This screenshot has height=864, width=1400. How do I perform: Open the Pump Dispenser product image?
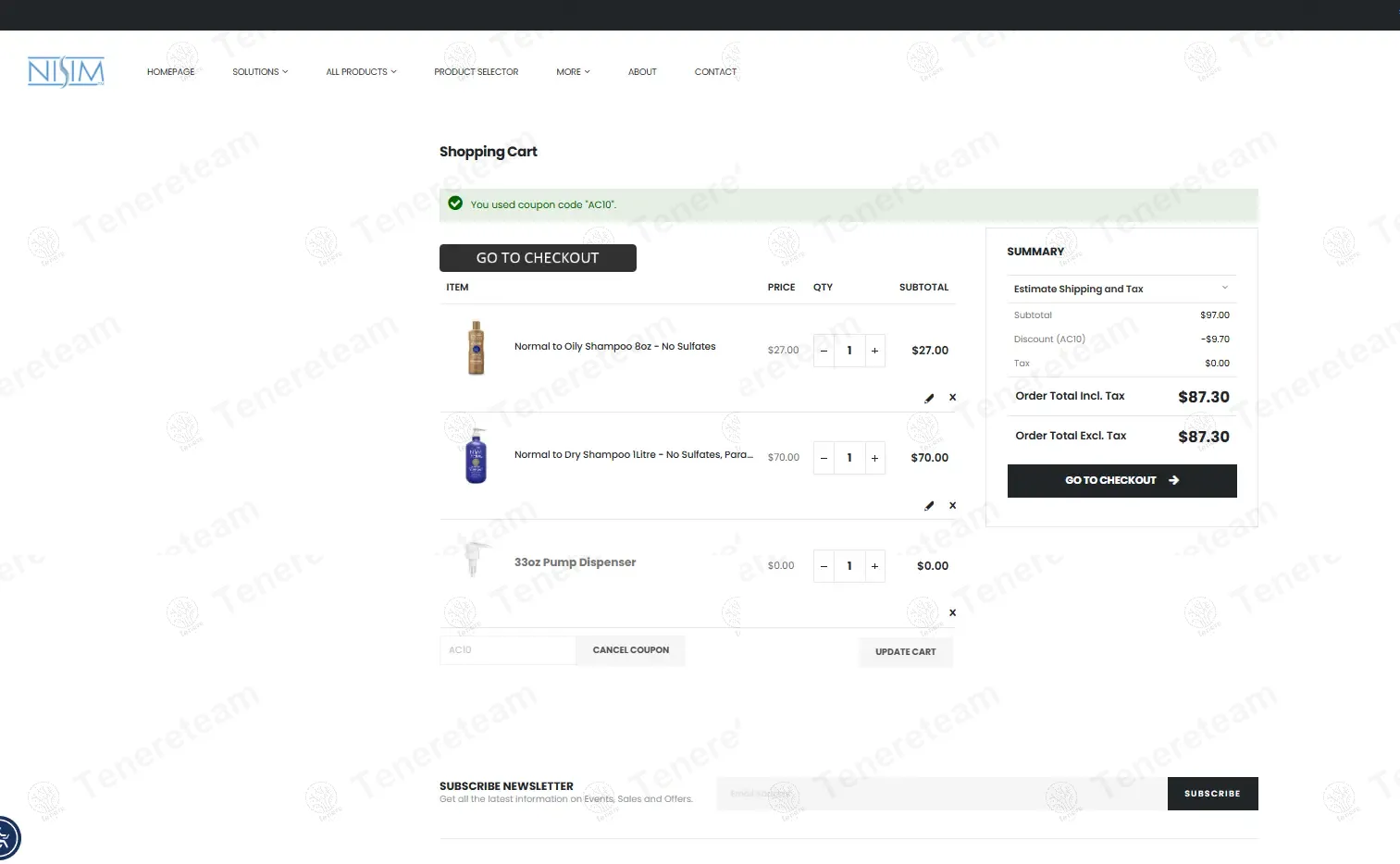[476, 560]
